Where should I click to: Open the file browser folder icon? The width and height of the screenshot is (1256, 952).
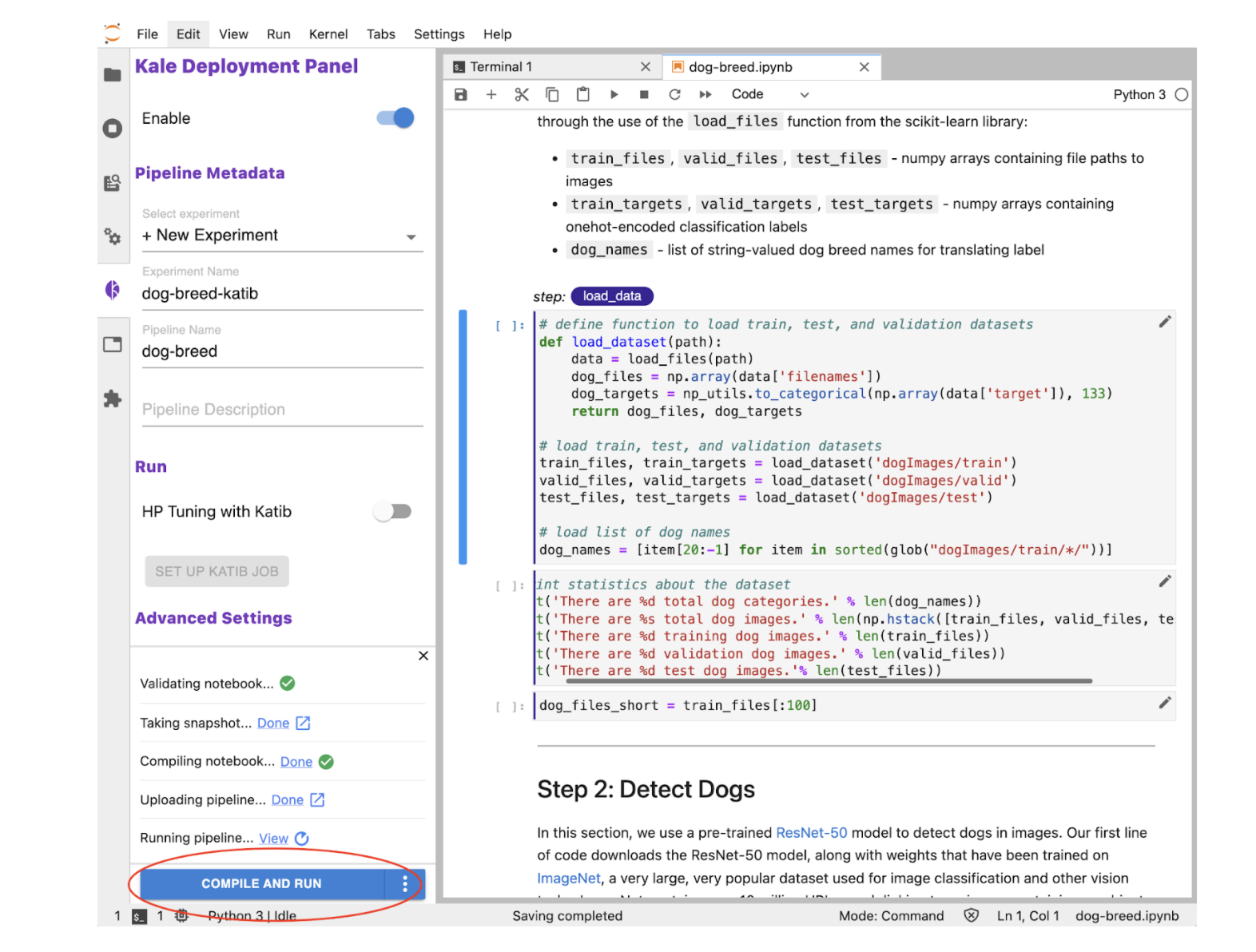(113, 75)
